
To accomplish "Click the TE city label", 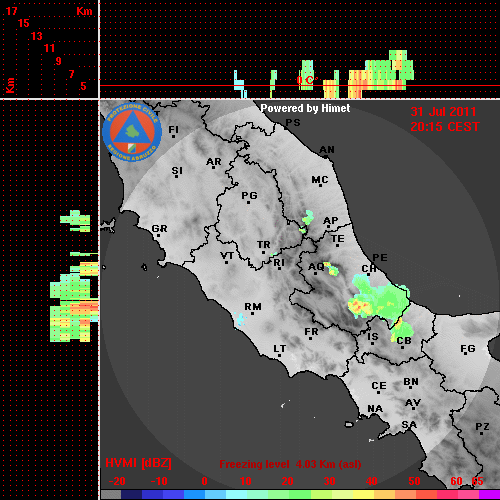I will point(338,239).
